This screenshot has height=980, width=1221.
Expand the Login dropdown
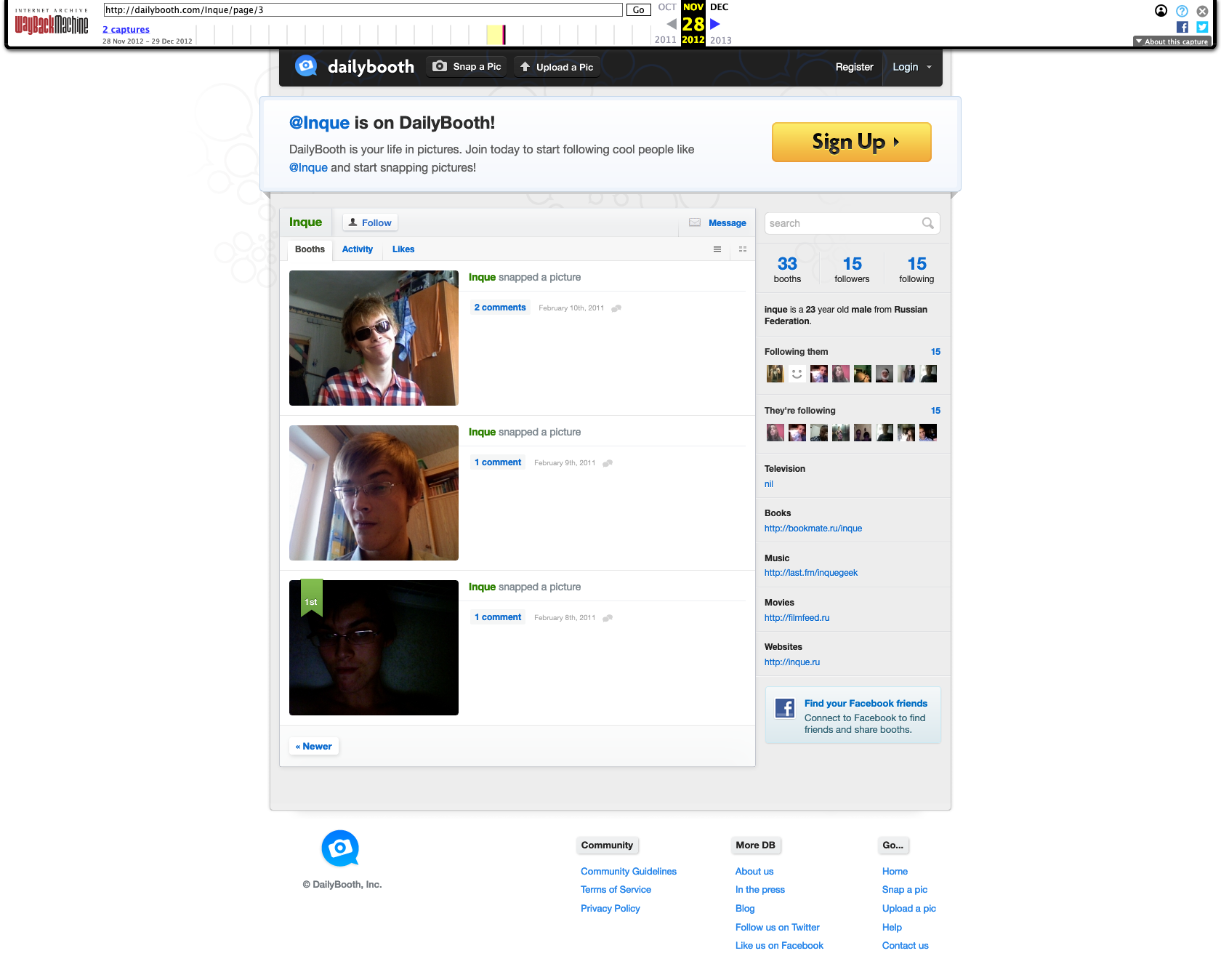click(912, 67)
